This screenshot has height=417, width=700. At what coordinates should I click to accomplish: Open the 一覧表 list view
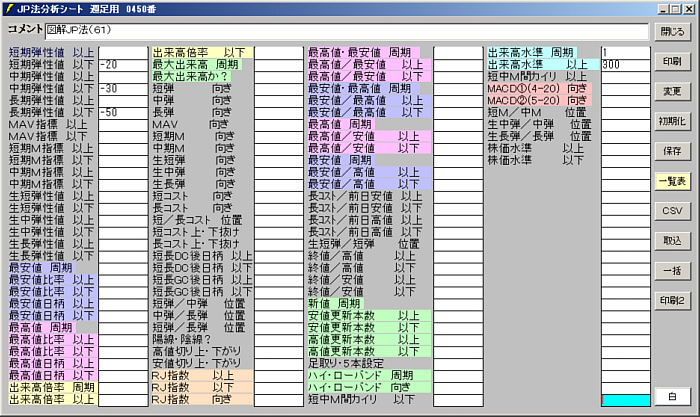coord(673,181)
